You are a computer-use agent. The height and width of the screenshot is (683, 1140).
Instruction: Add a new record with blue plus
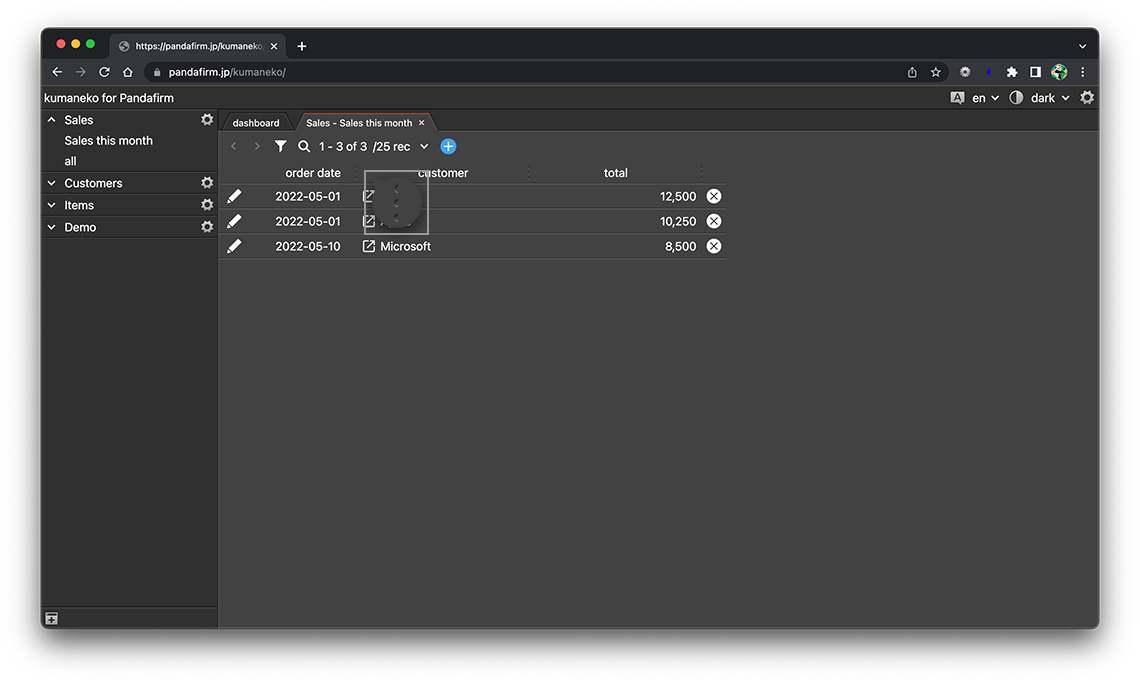448,146
